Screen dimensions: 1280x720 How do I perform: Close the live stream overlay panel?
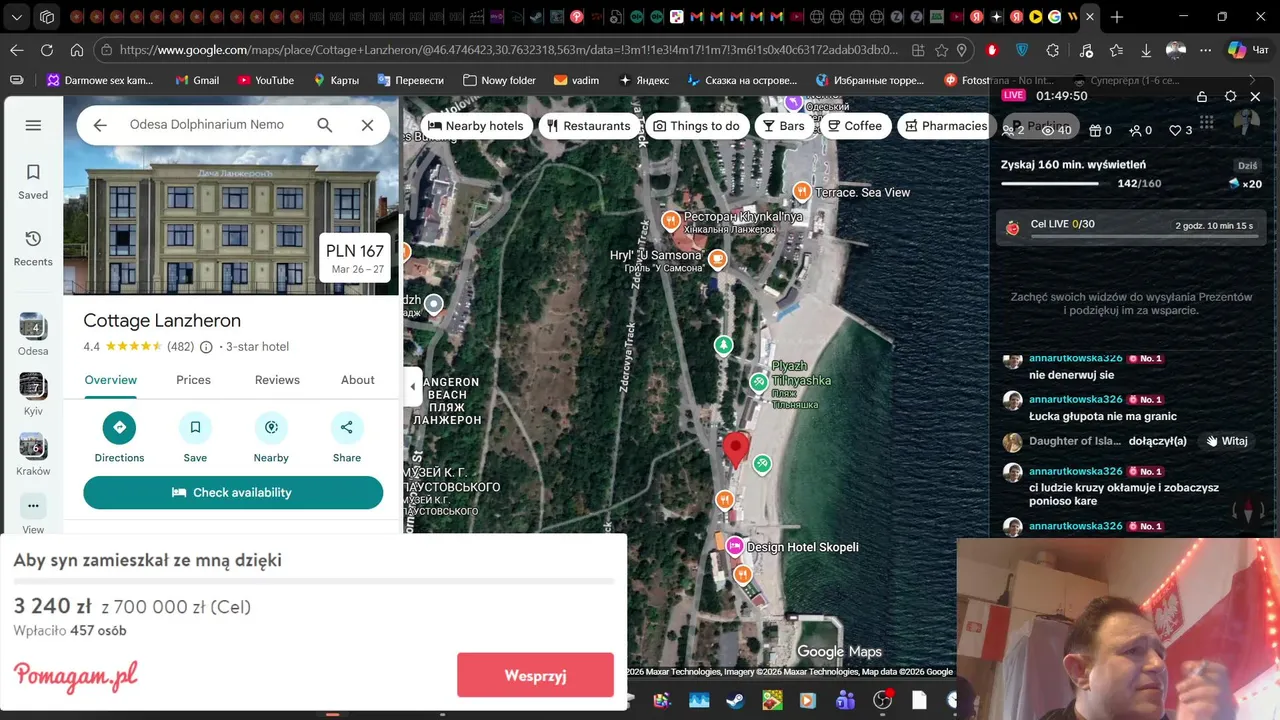[1255, 96]
